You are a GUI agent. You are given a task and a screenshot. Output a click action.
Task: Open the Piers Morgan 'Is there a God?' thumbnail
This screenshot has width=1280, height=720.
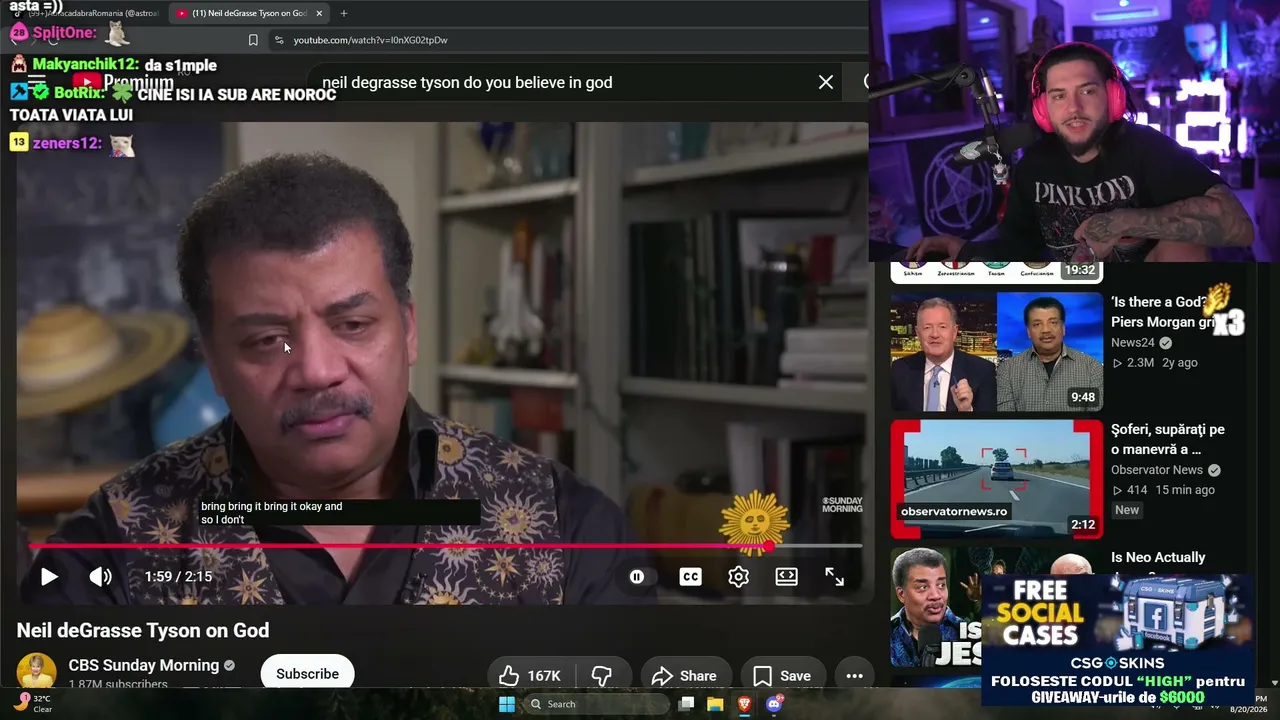click(x=996, y=352)
